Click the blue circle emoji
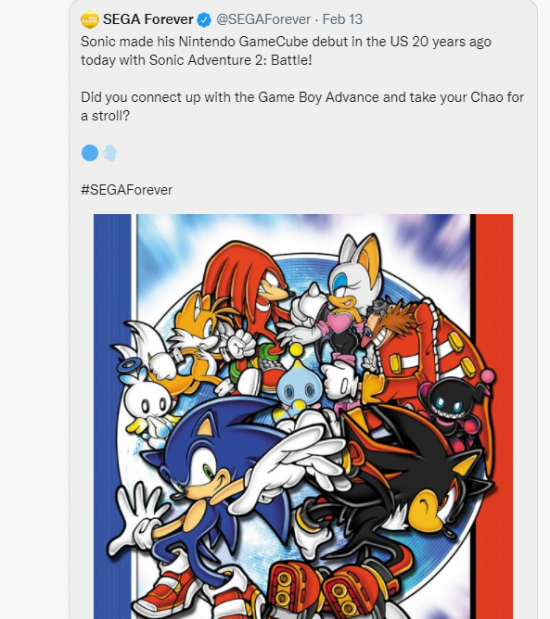 pos(90,153)
